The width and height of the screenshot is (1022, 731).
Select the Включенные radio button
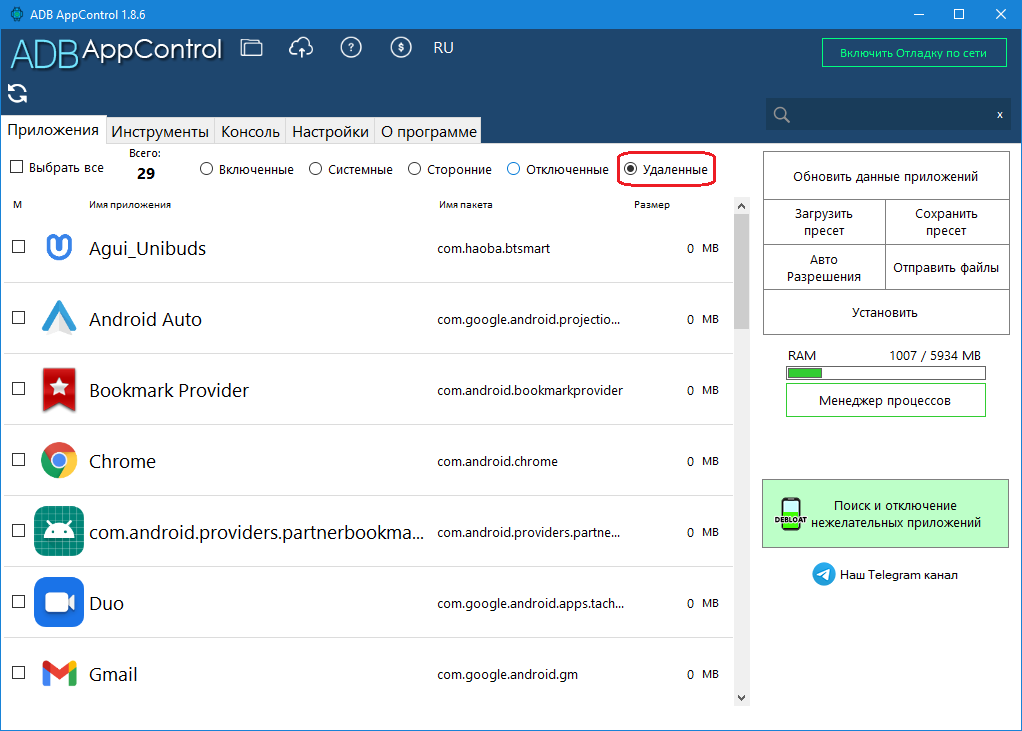pyautogui.click(x=207, y=169)
